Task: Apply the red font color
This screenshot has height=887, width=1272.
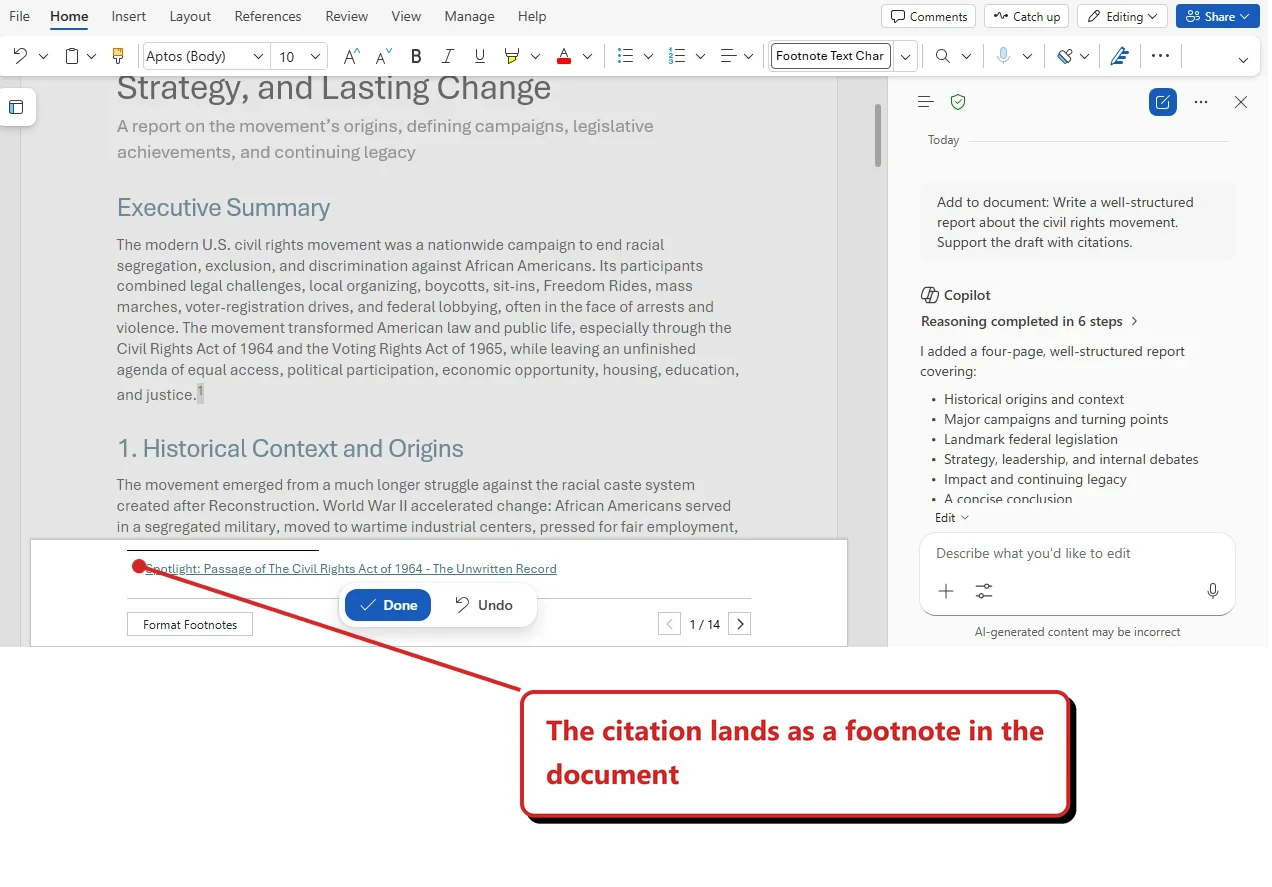Action: click(564, 56)
